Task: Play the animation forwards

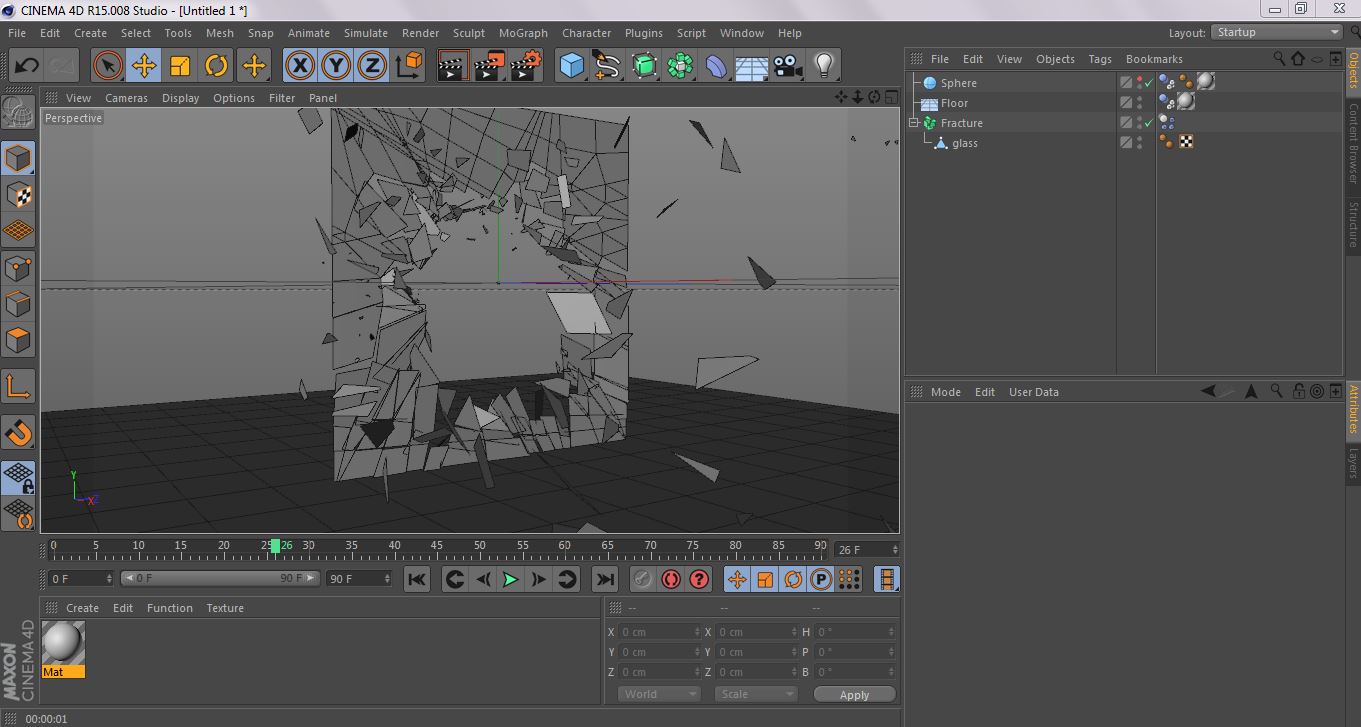Action: tap(511, 579)
